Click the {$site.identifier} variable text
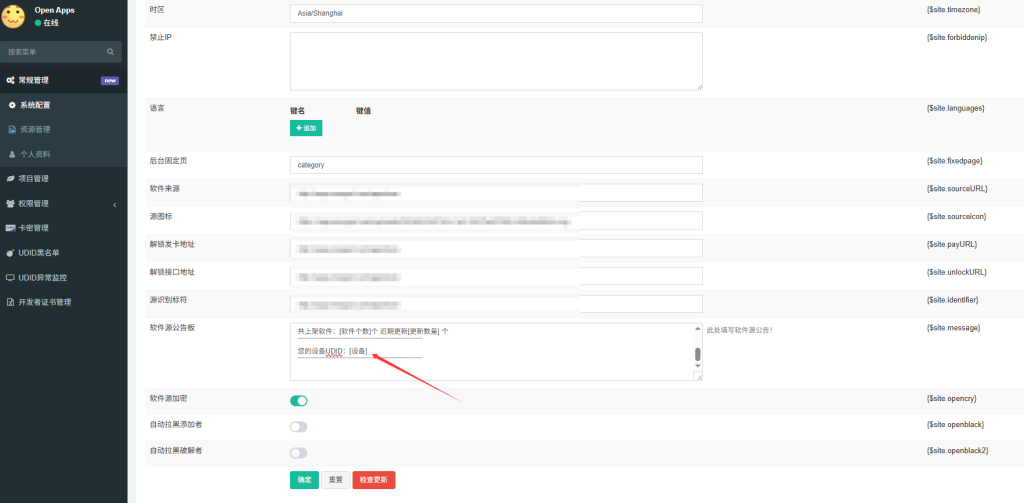The height and width of the screenshot is (503, 1024). click(952, 300)
